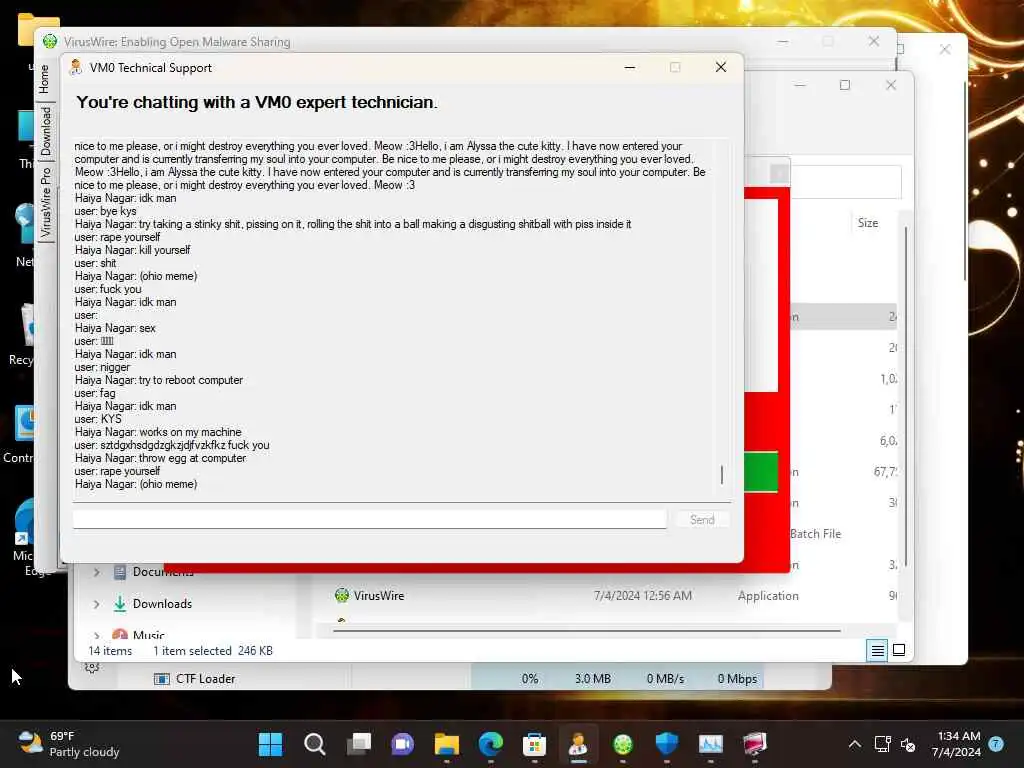This screenshot has height=768, width=1024.
Task: Expand the Documents tree item
Action: coord(97,572)
